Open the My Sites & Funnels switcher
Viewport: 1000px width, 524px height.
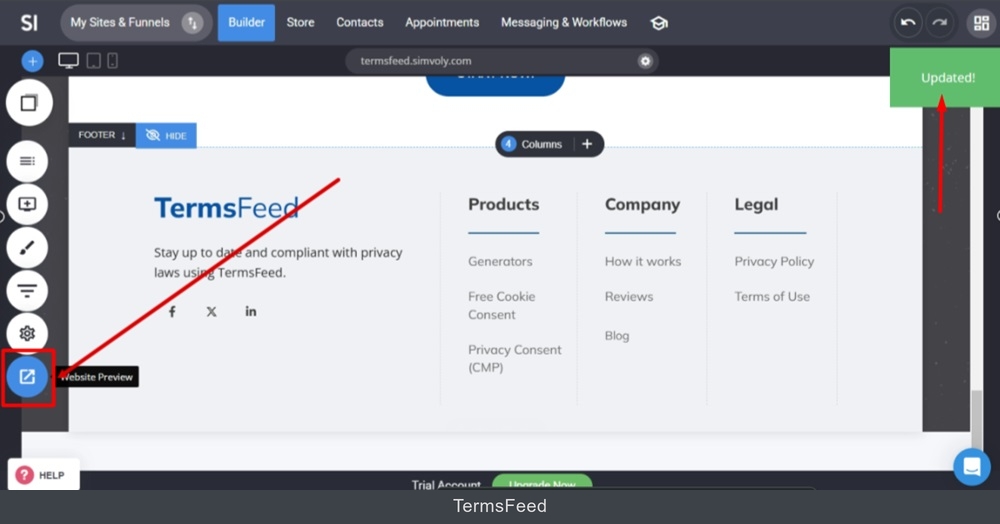coord(136,23)
